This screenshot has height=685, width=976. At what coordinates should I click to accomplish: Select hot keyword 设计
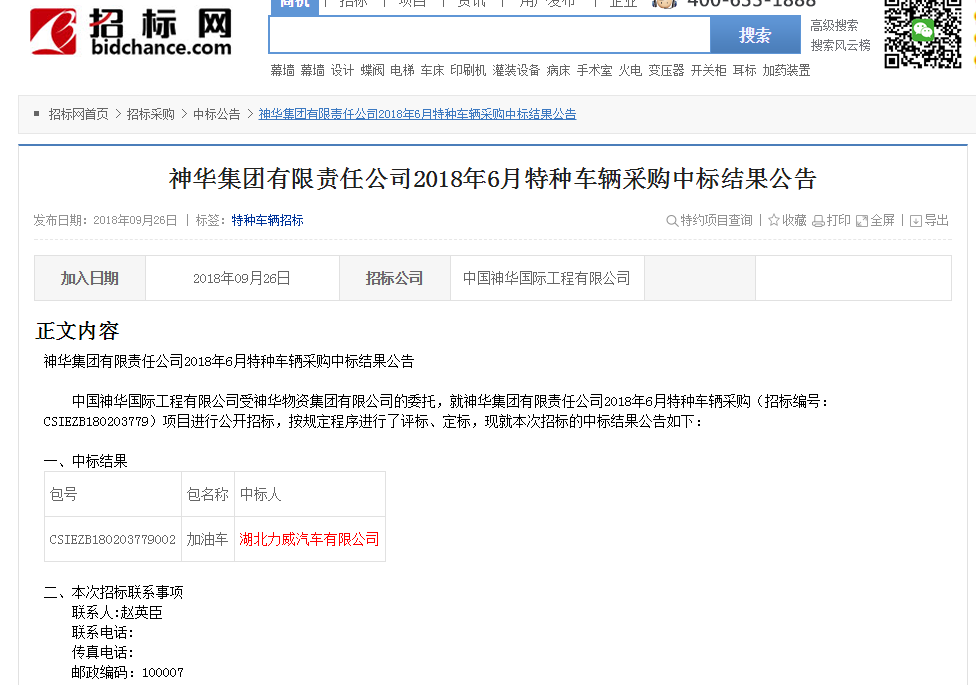342,70
